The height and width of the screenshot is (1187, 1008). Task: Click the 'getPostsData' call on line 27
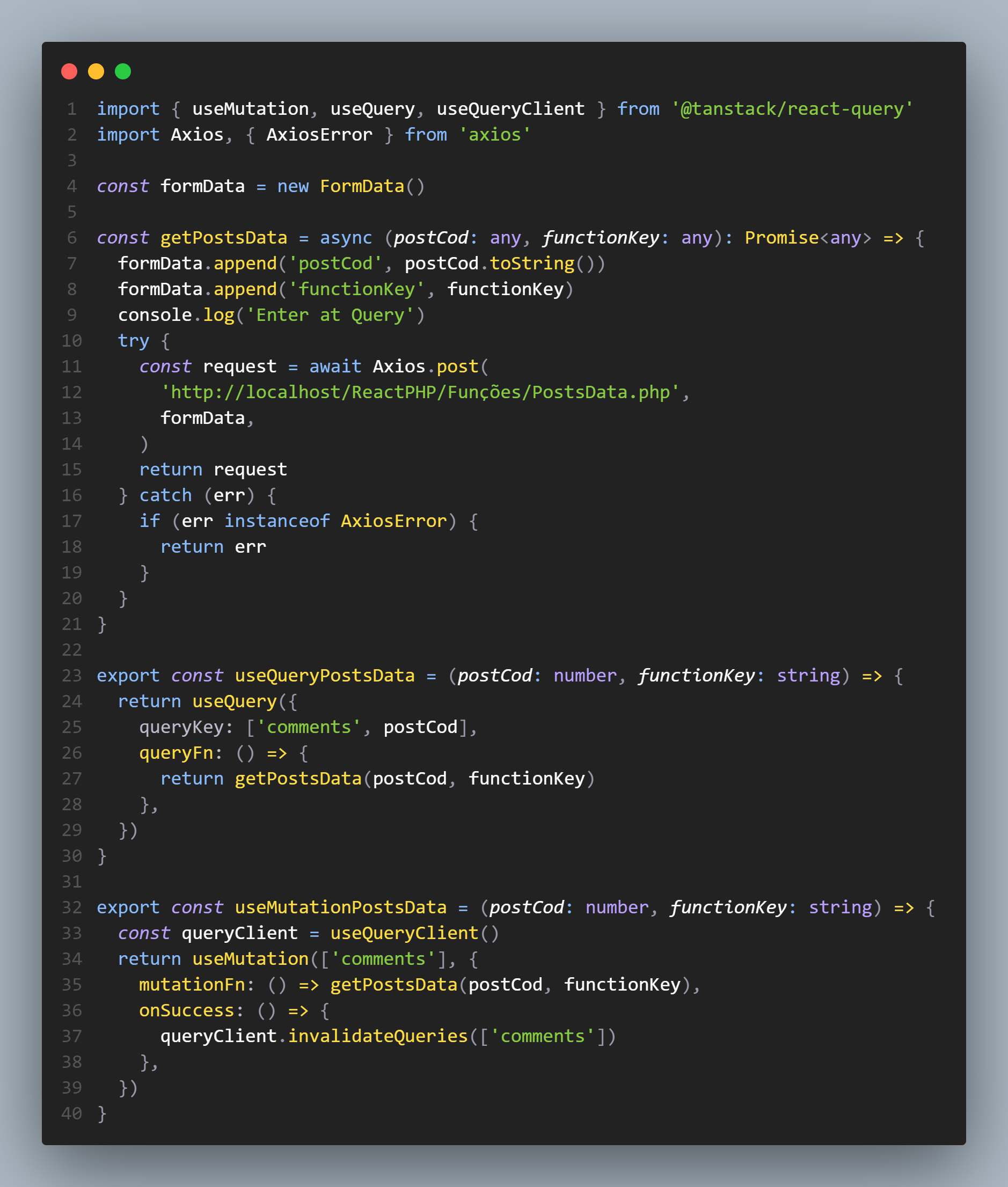pos(298,779)
